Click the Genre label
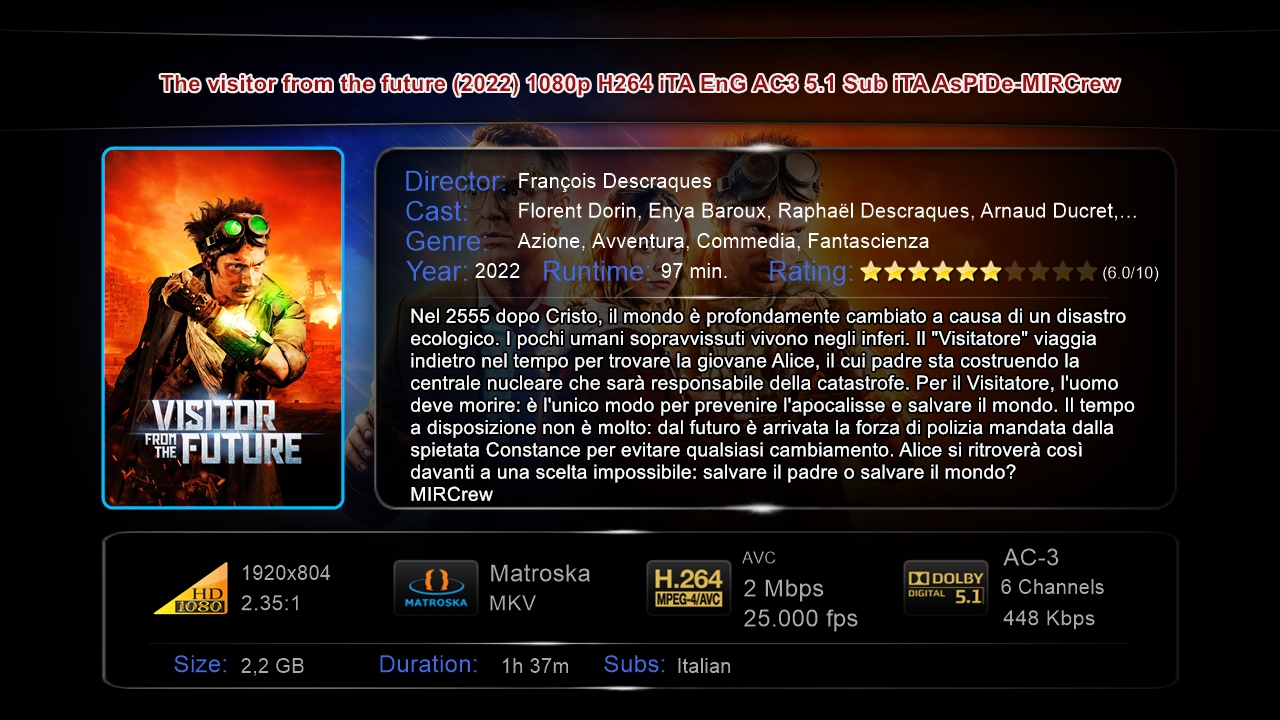Screen dimensions: 1280x720 [446, 242]
